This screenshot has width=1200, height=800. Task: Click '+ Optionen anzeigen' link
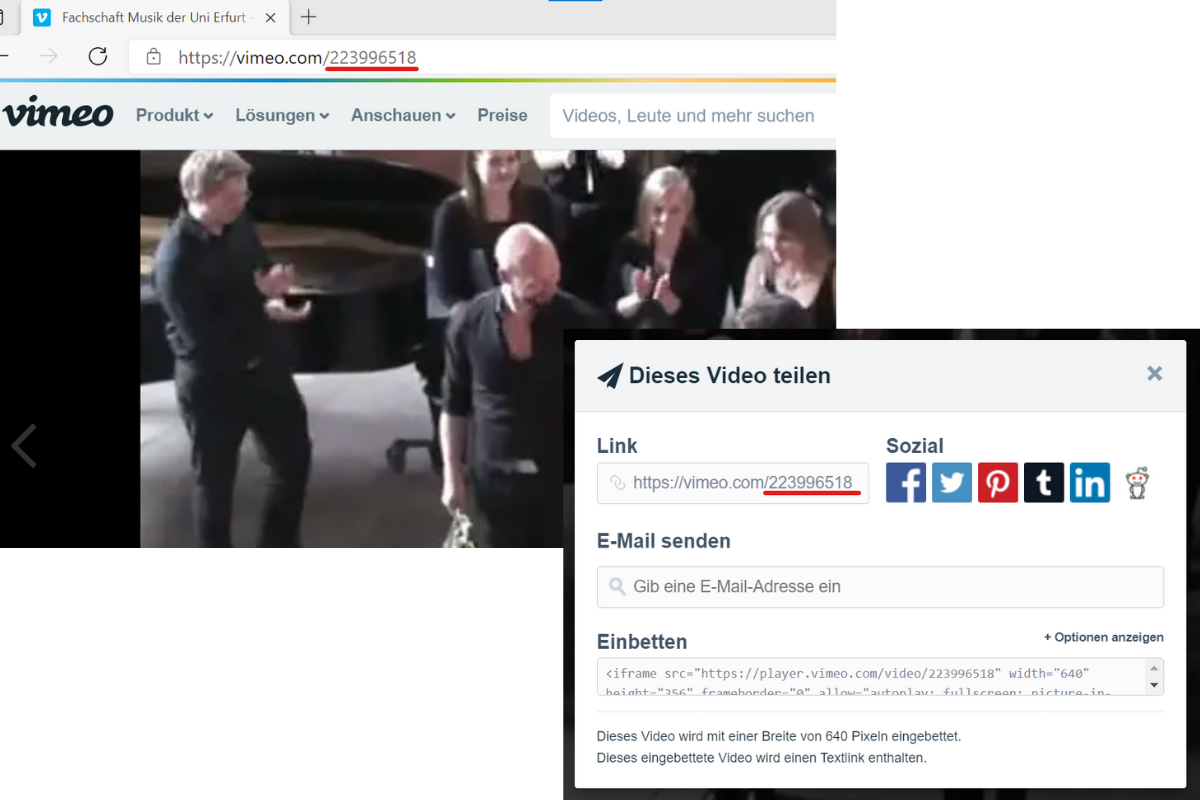[x=1103, y=637]
